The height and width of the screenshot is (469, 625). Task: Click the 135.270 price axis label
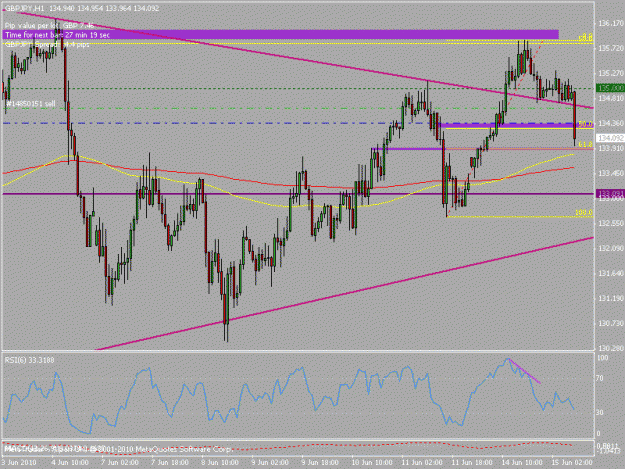pos(610,73)
